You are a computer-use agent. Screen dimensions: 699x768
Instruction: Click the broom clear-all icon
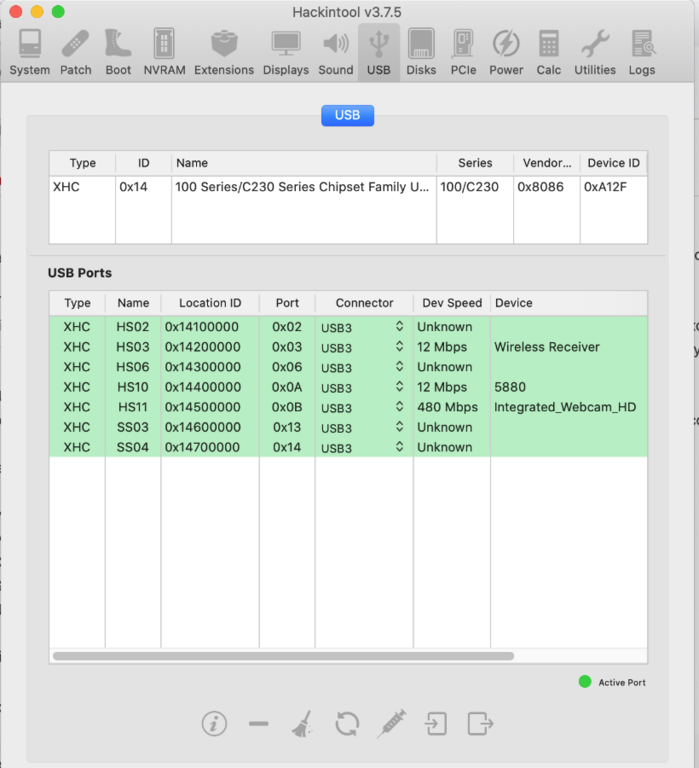click(303, 723)
